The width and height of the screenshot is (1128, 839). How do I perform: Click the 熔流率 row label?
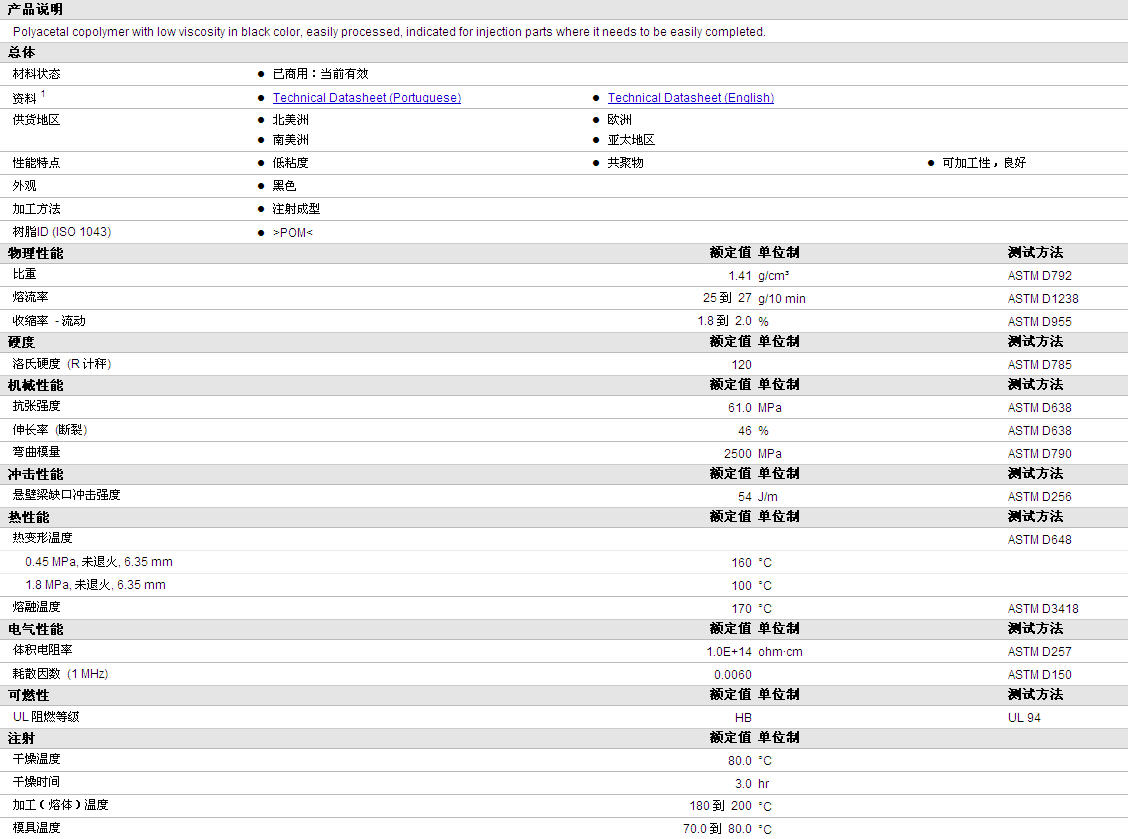coord(30,296)
